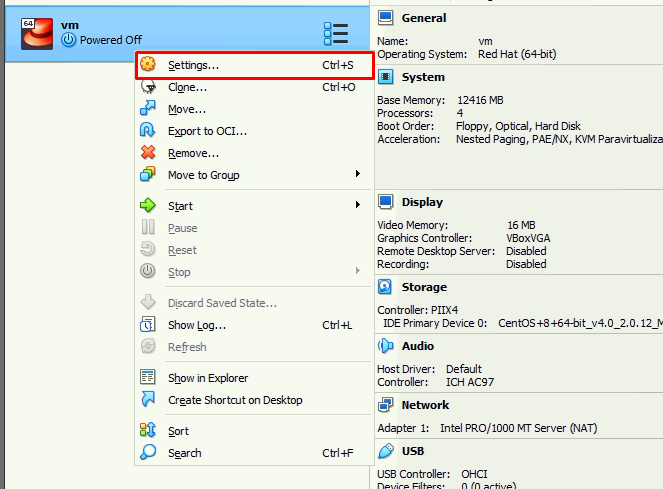Image resolution: width=663 pixels, height=489 pixels.
Task: Click the Clone sheep icon
Action: tap(148, 87)
